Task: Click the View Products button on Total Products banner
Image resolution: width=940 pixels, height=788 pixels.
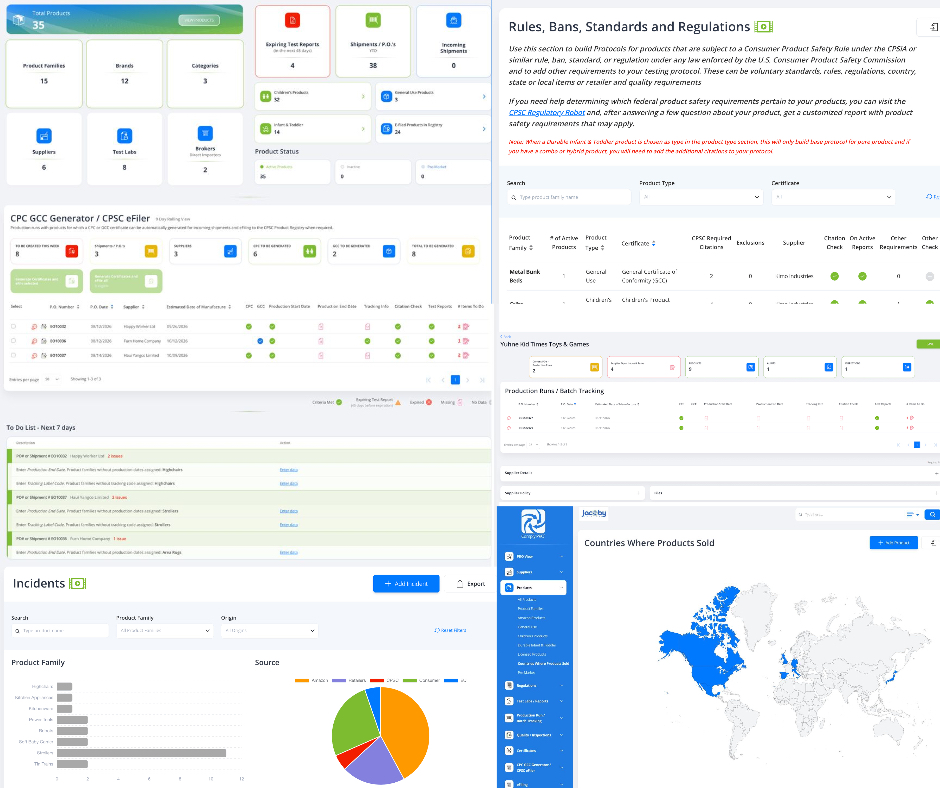Action: pyautogui.click(x=199, y=20)
